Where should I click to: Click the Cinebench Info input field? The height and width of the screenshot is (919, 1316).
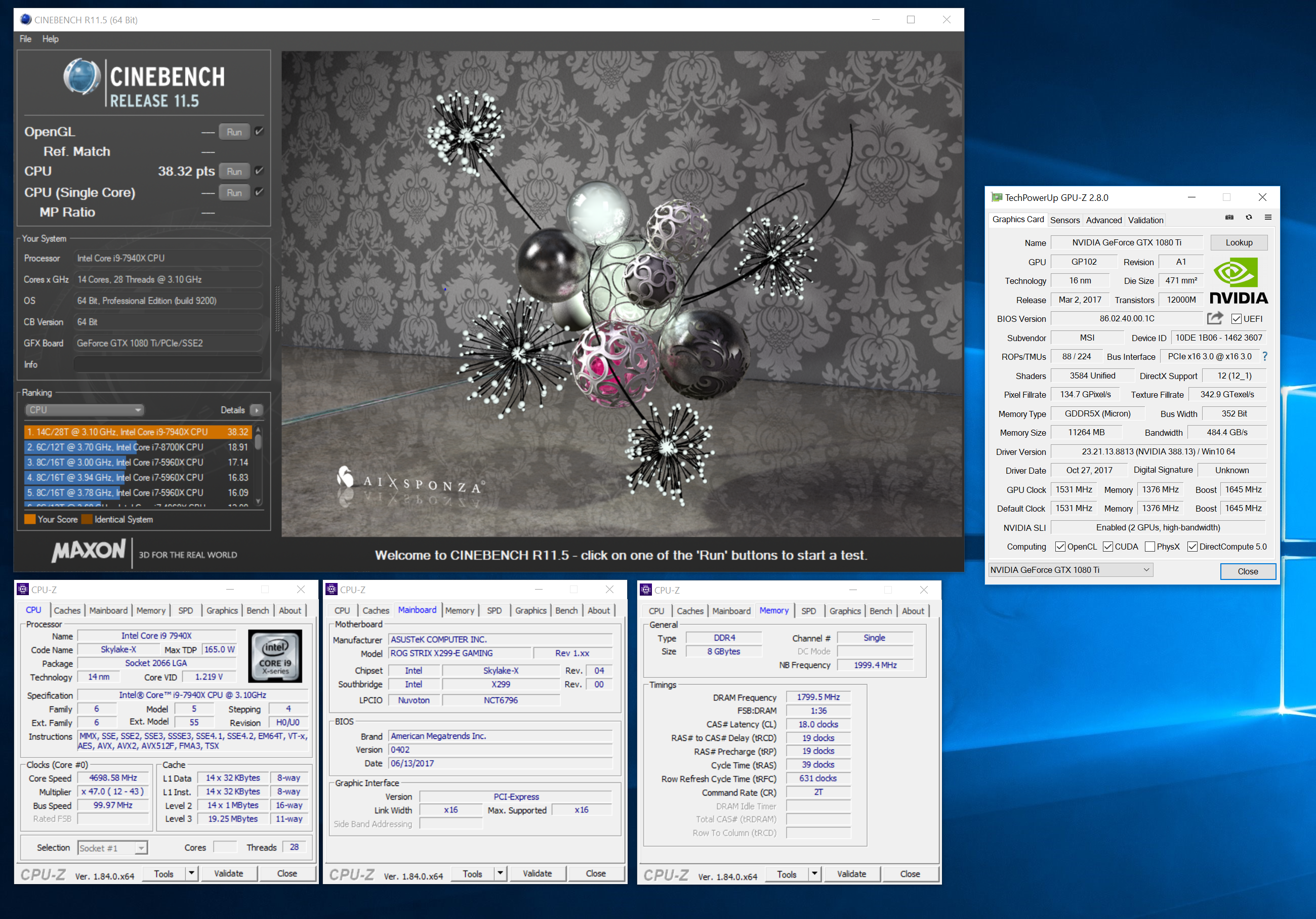[169, 364]
